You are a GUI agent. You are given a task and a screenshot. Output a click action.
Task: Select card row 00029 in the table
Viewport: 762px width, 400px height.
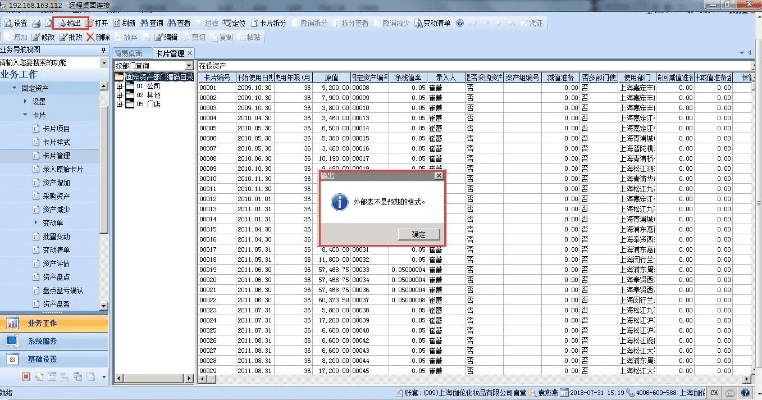pos(475,370)
